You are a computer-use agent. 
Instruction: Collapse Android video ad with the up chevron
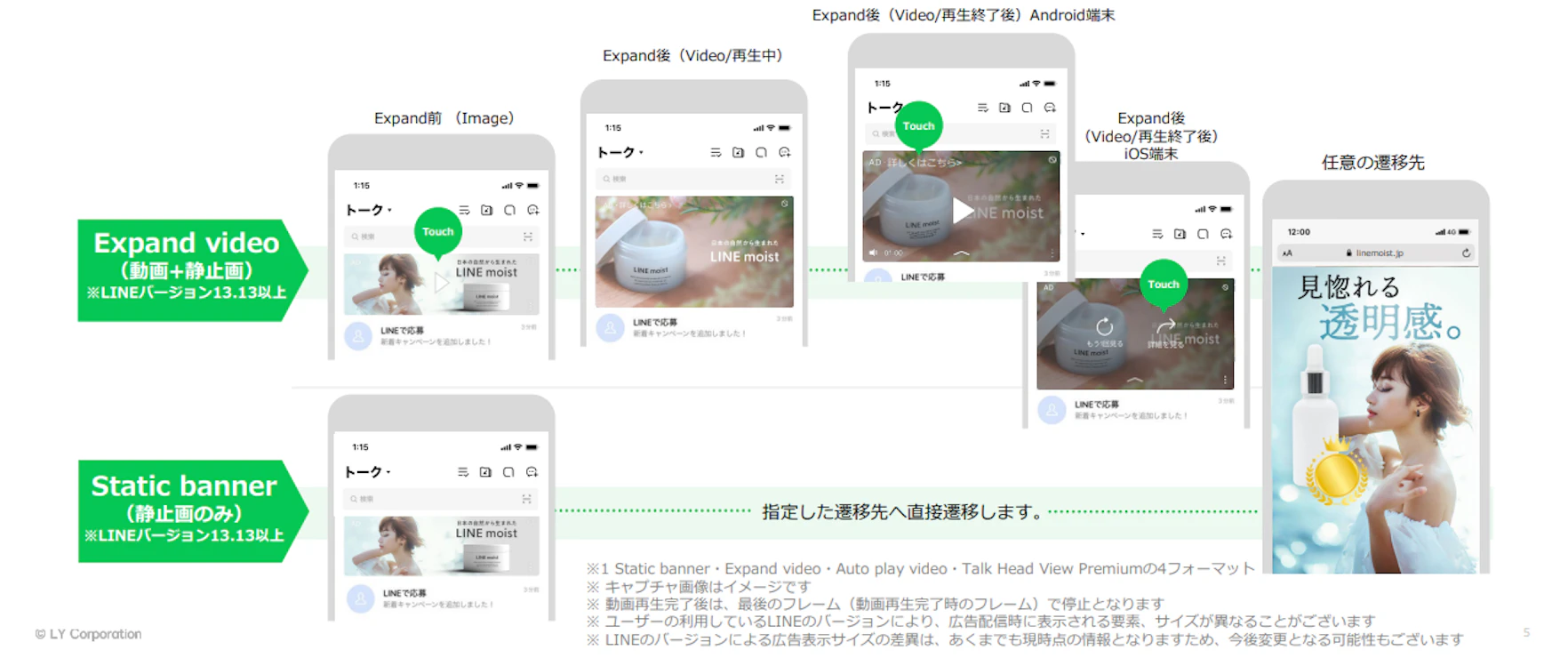pos(962,253)
